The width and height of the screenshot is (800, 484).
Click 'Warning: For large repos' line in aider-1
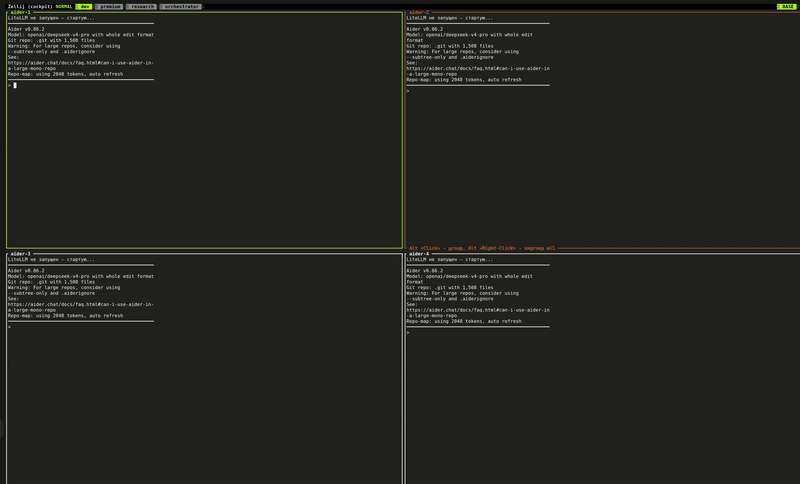(x=64, y=46)
